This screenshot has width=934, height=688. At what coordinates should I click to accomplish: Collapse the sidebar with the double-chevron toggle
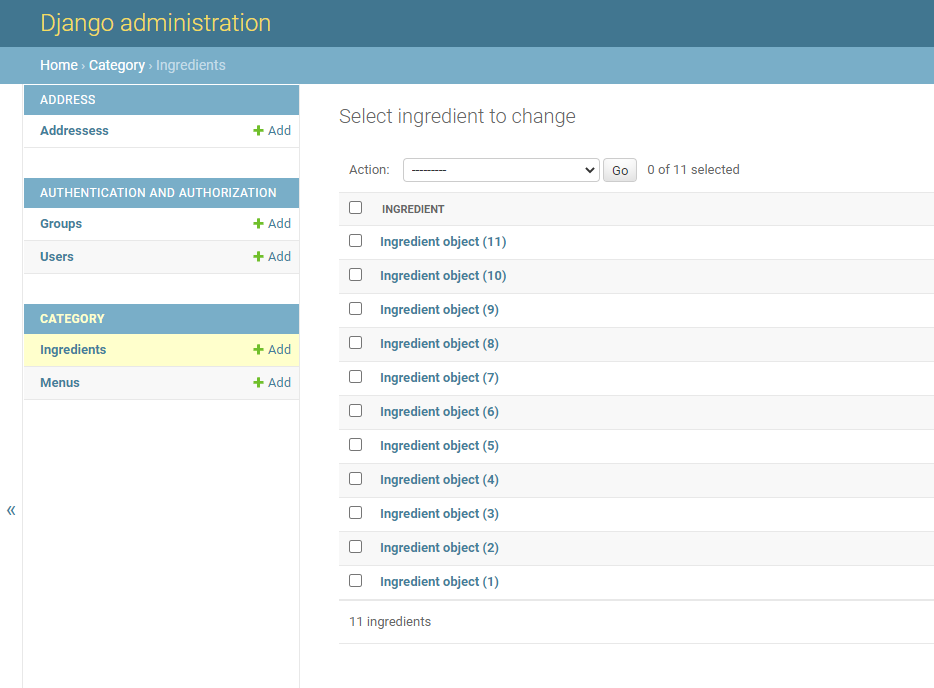click(11, 510)
